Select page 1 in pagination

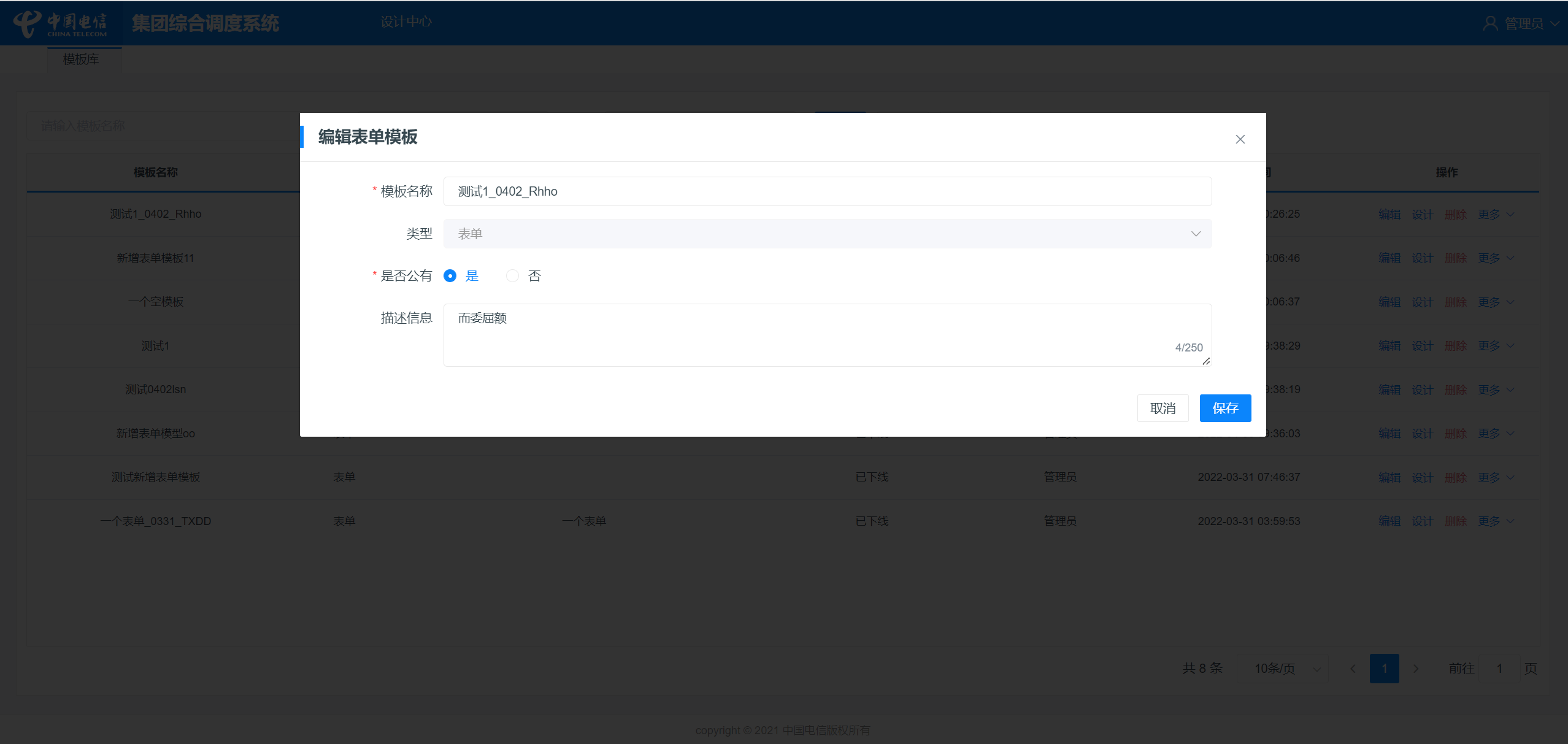[1384, 669]
